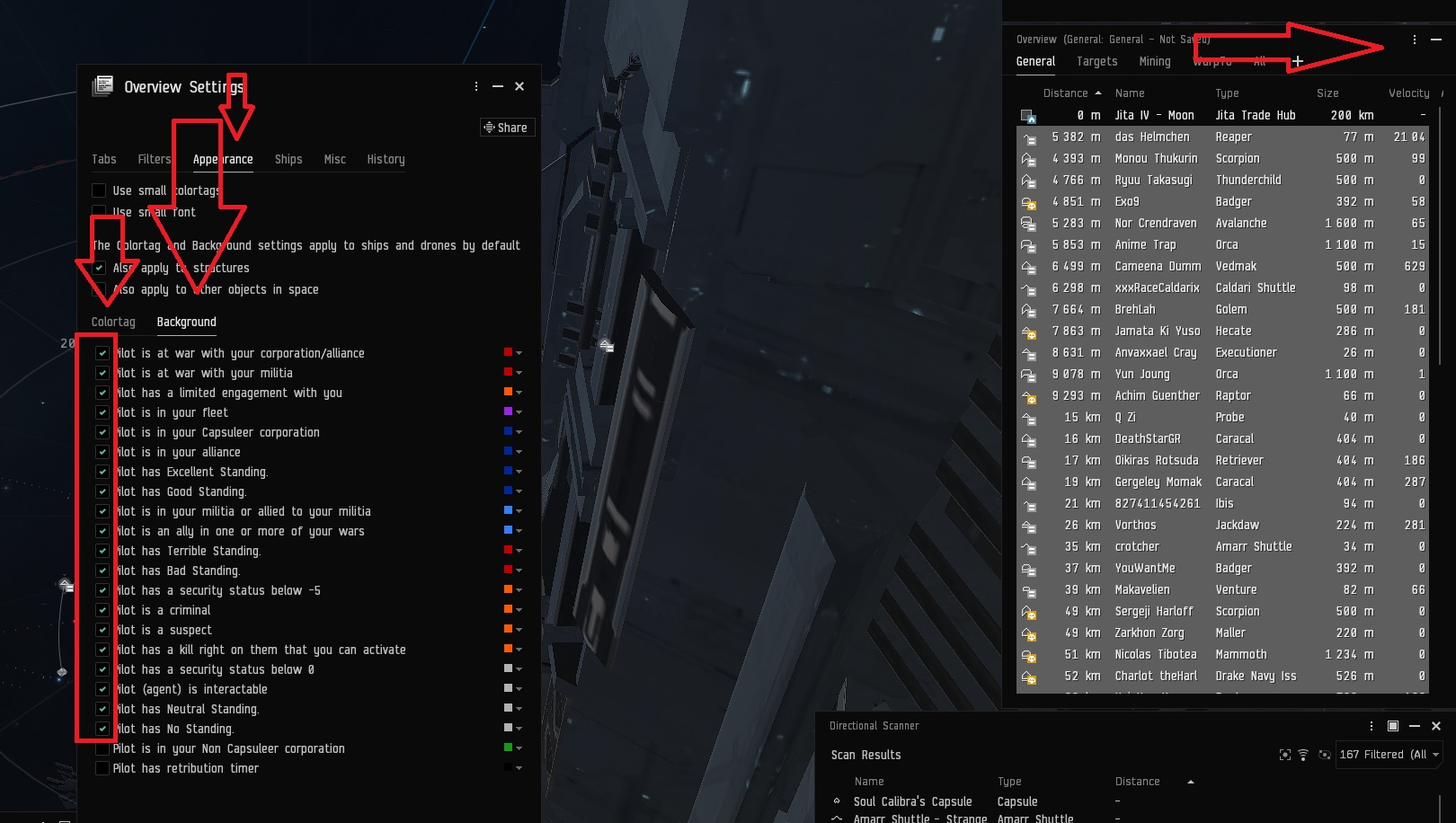Screen dimensions: 1456x823
Task: Check the Pilot has retribution timer box
Action: [102, 768]
